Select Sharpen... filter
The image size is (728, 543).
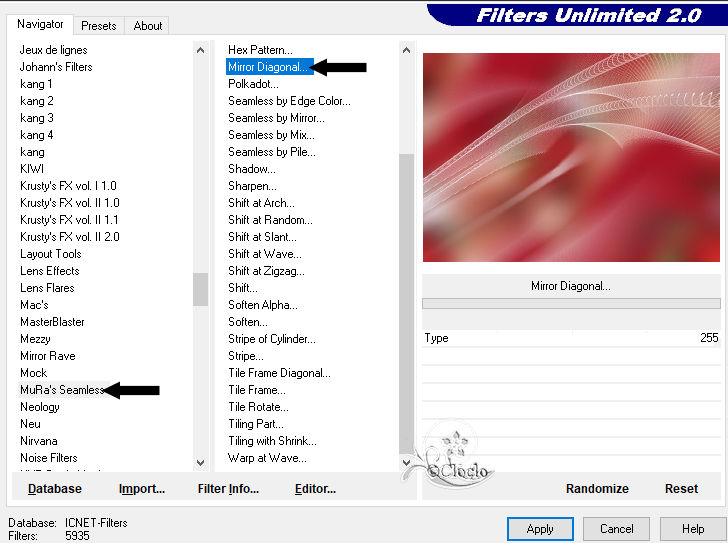[x=252, y=186]
